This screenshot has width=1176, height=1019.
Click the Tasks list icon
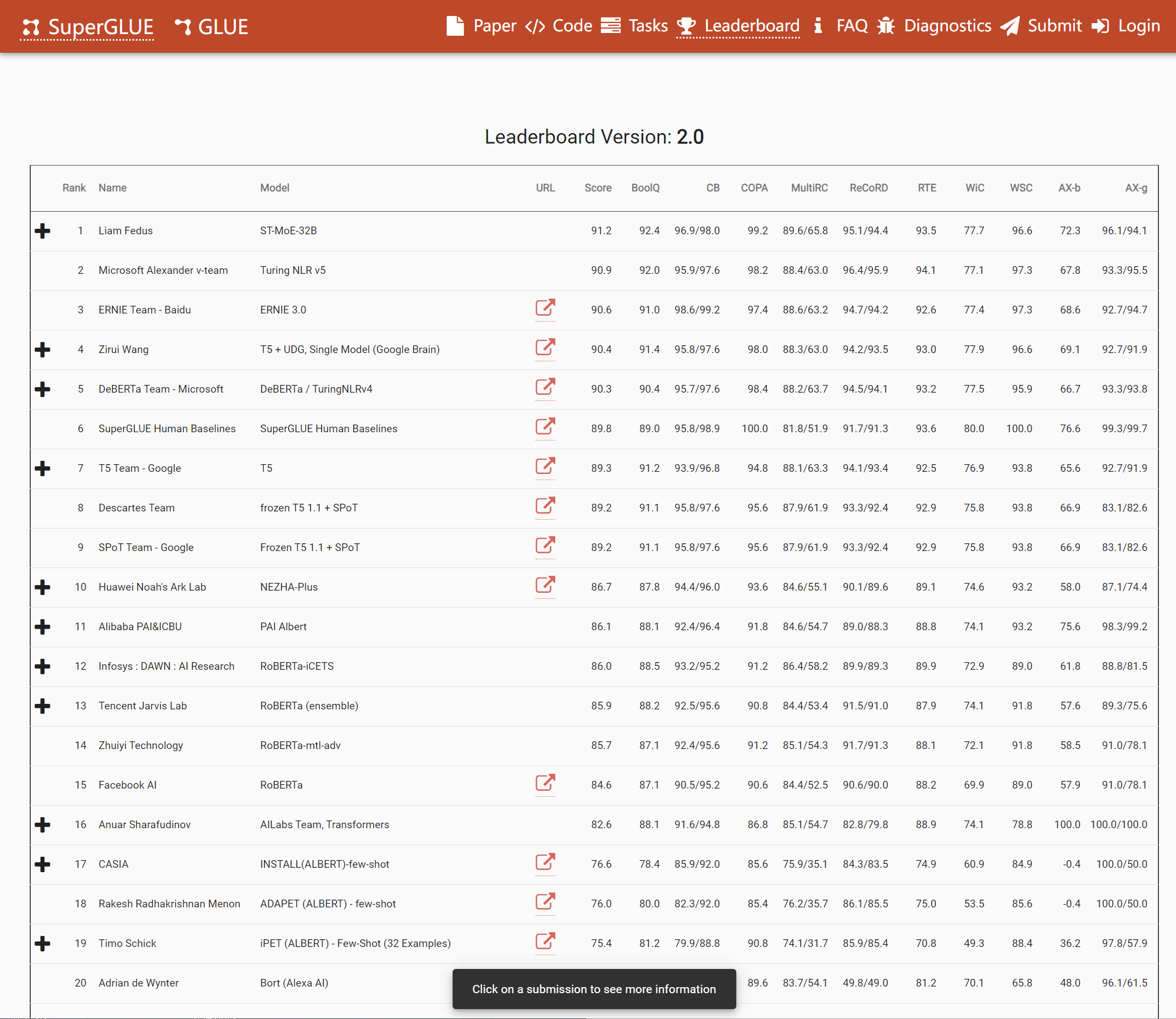pos(610,26)
